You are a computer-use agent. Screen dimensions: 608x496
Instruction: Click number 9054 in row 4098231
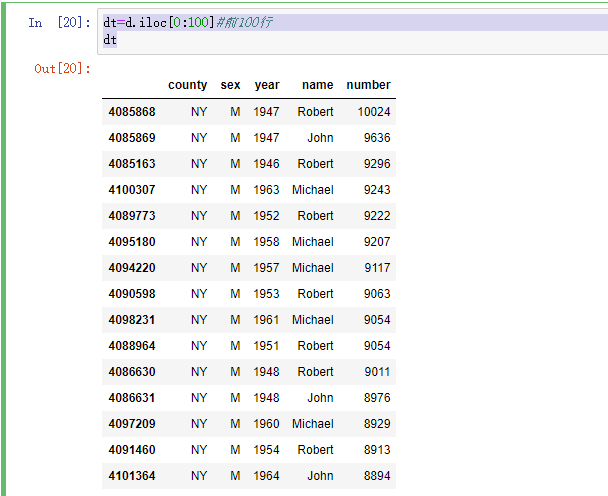coord(377,320)
